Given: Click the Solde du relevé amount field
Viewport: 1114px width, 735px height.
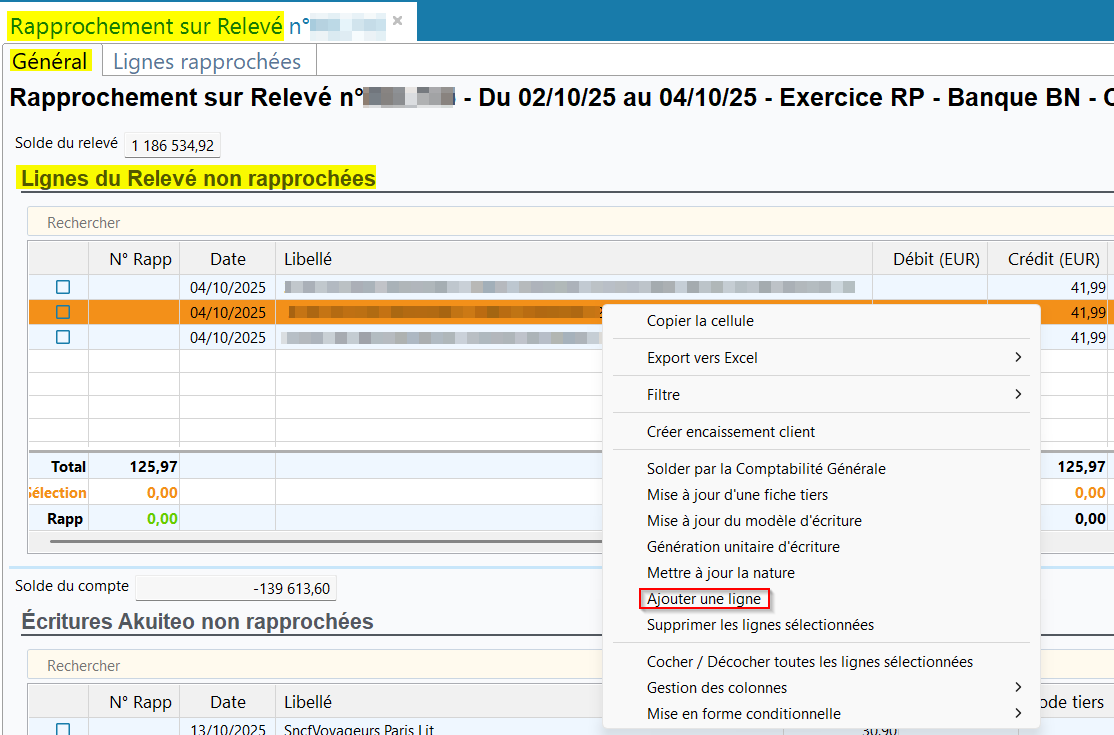Looking at the screenshot, I should click(172, 146).
